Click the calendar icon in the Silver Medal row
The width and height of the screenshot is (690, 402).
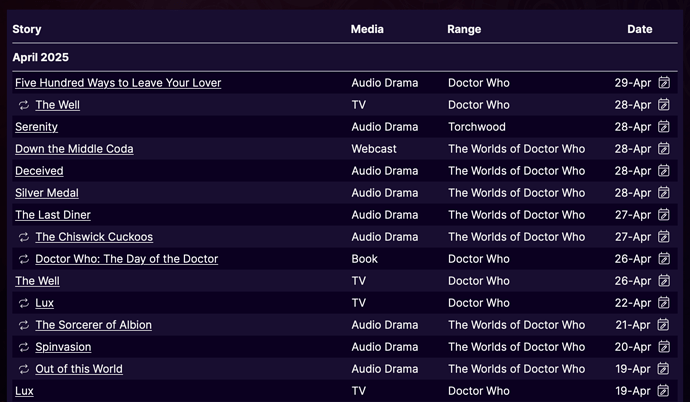point(664,193)
